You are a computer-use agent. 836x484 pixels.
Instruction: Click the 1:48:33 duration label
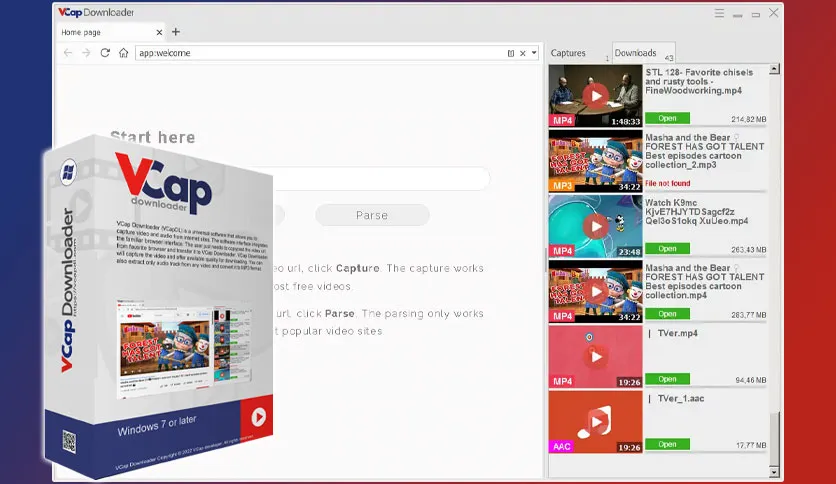point(625,122)
